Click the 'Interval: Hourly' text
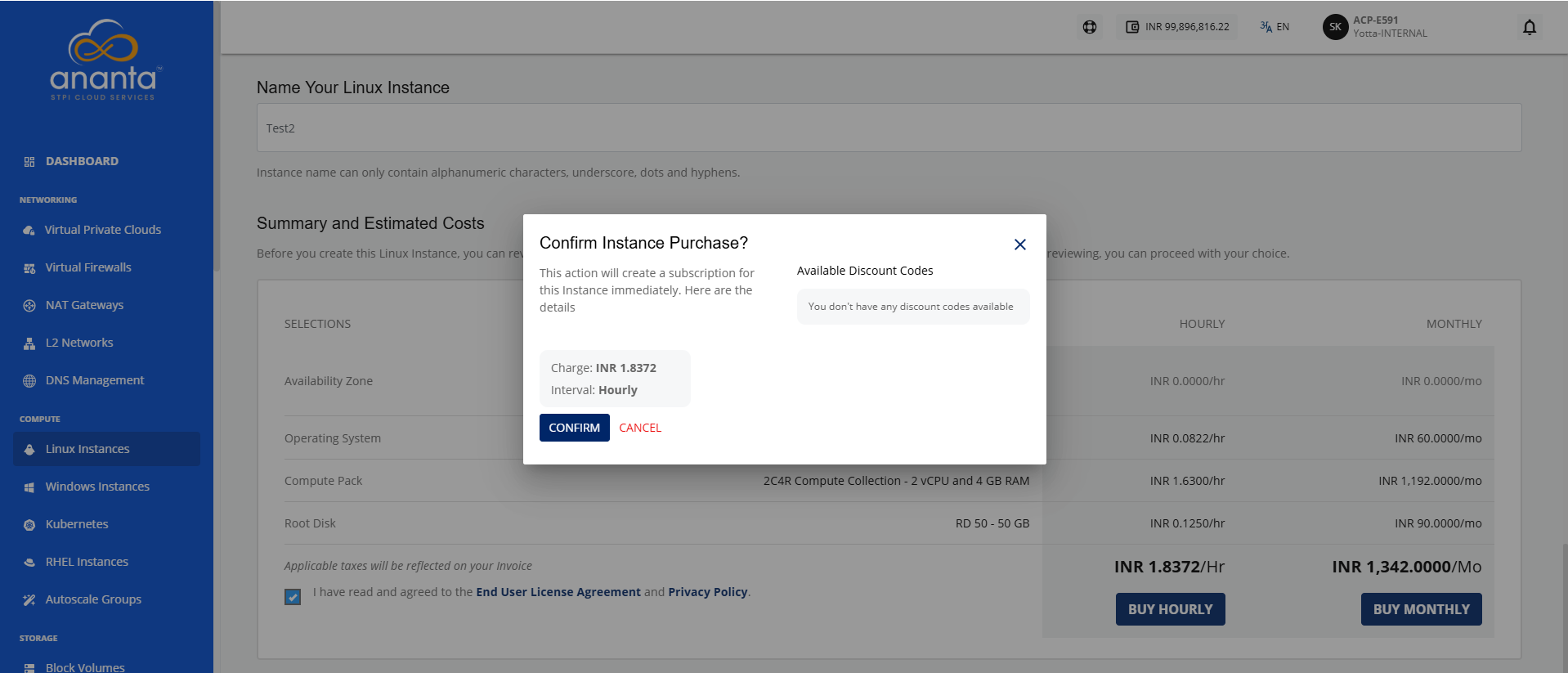Screen dimensions: 1568x673 click(x=594, y=390)
